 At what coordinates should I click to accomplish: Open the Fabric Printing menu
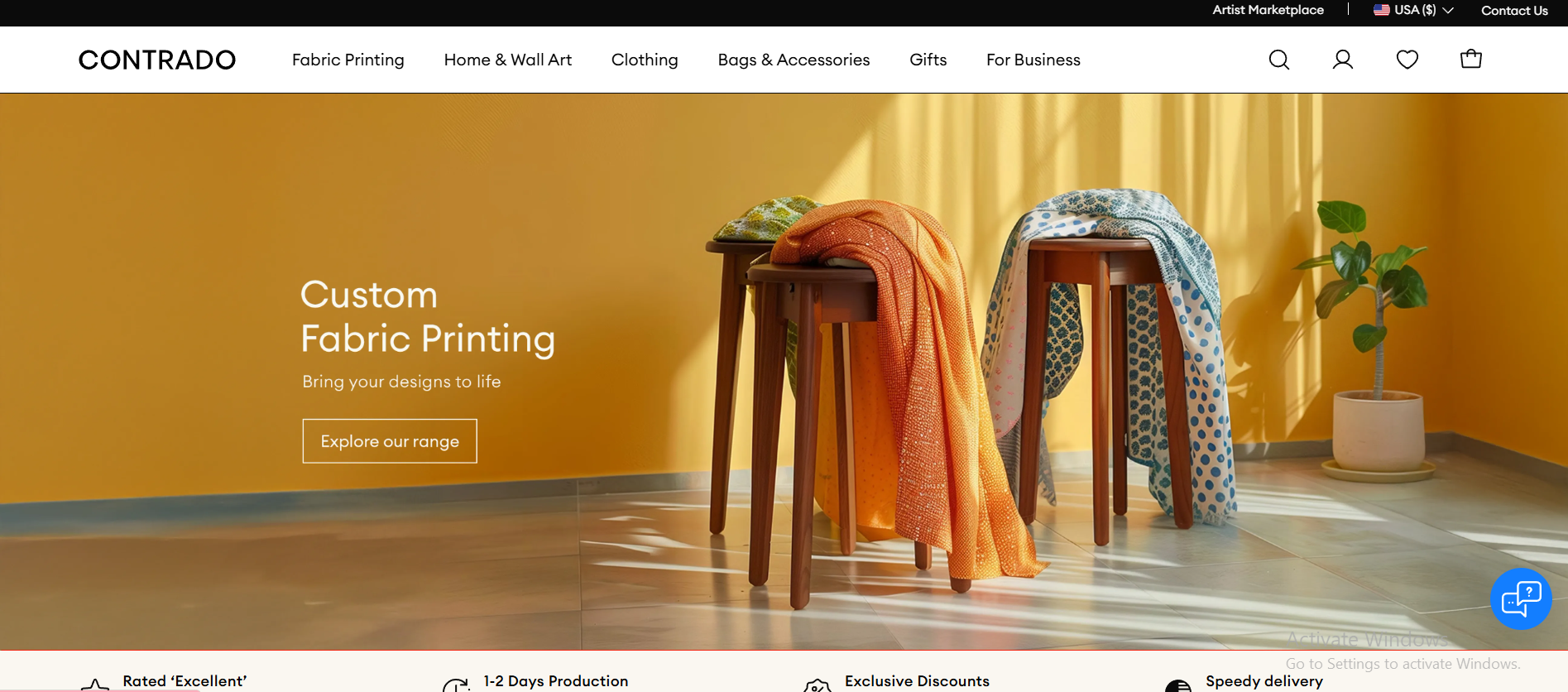pos(348,60)
